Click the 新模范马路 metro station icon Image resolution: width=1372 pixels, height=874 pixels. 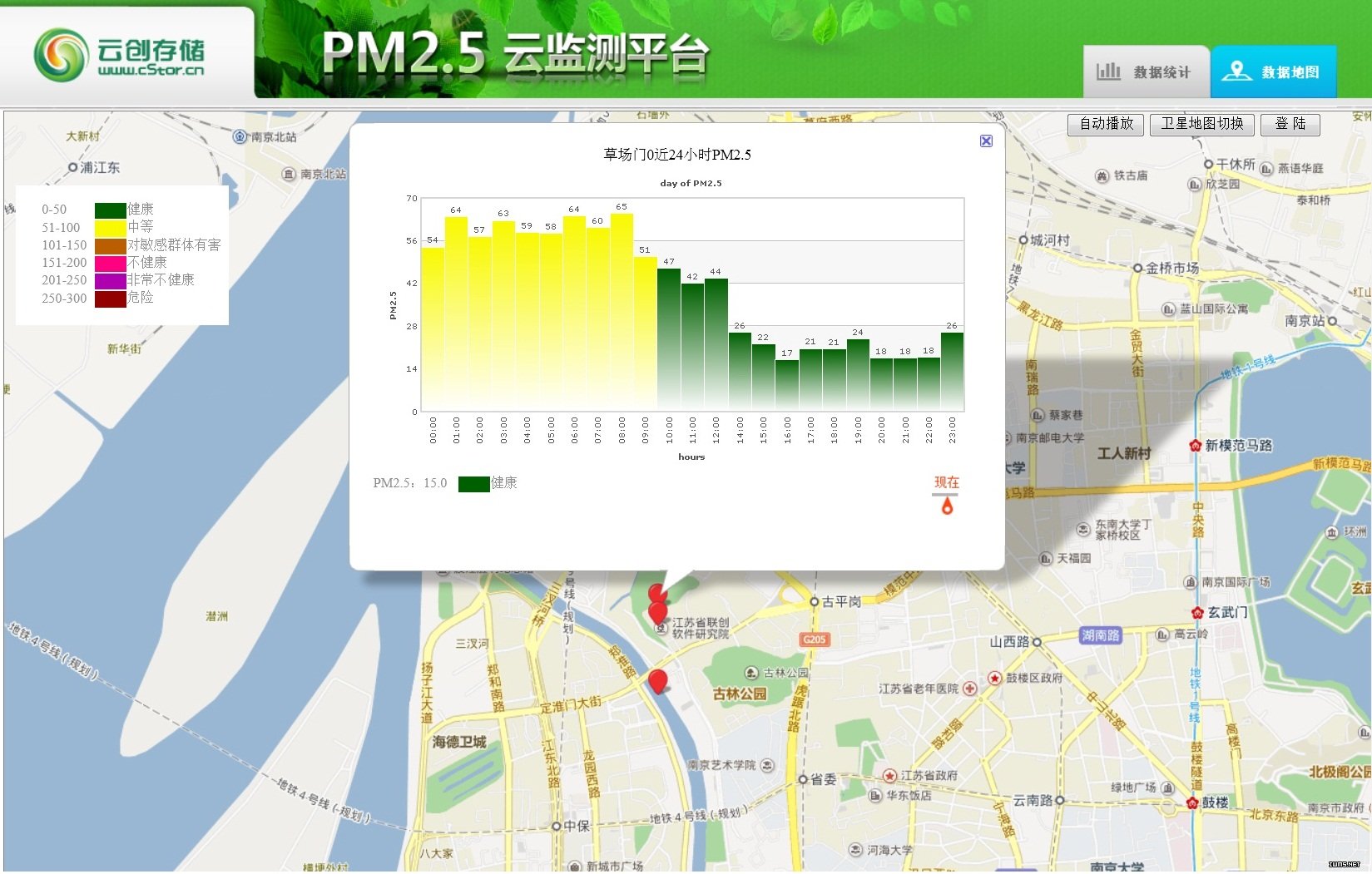tap(1196, 446)
